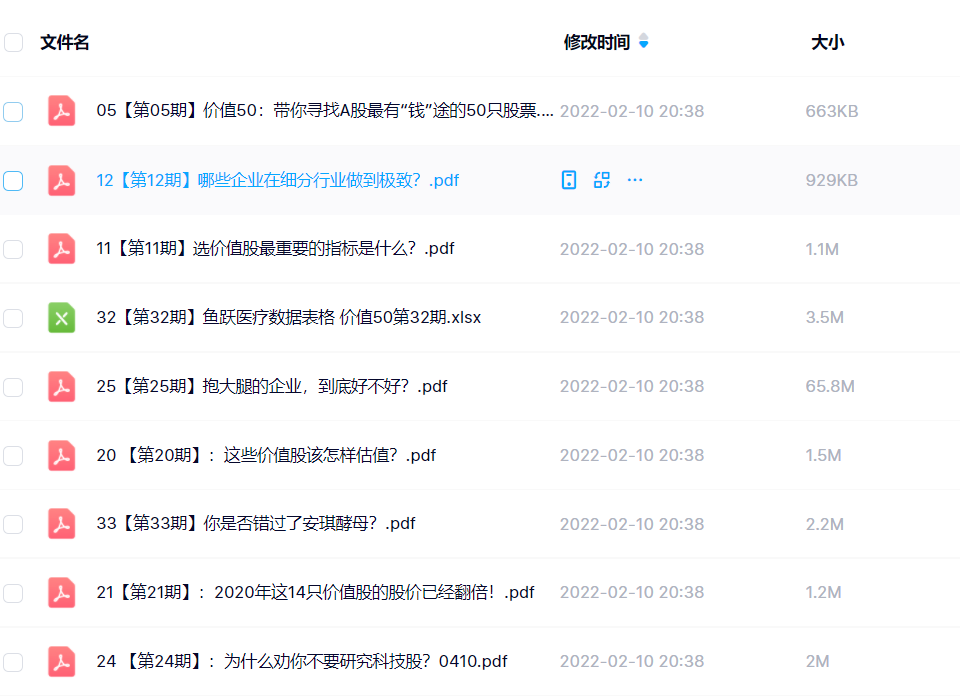
Task: Click the size value 1.2M
Action: tap(823, 593)
